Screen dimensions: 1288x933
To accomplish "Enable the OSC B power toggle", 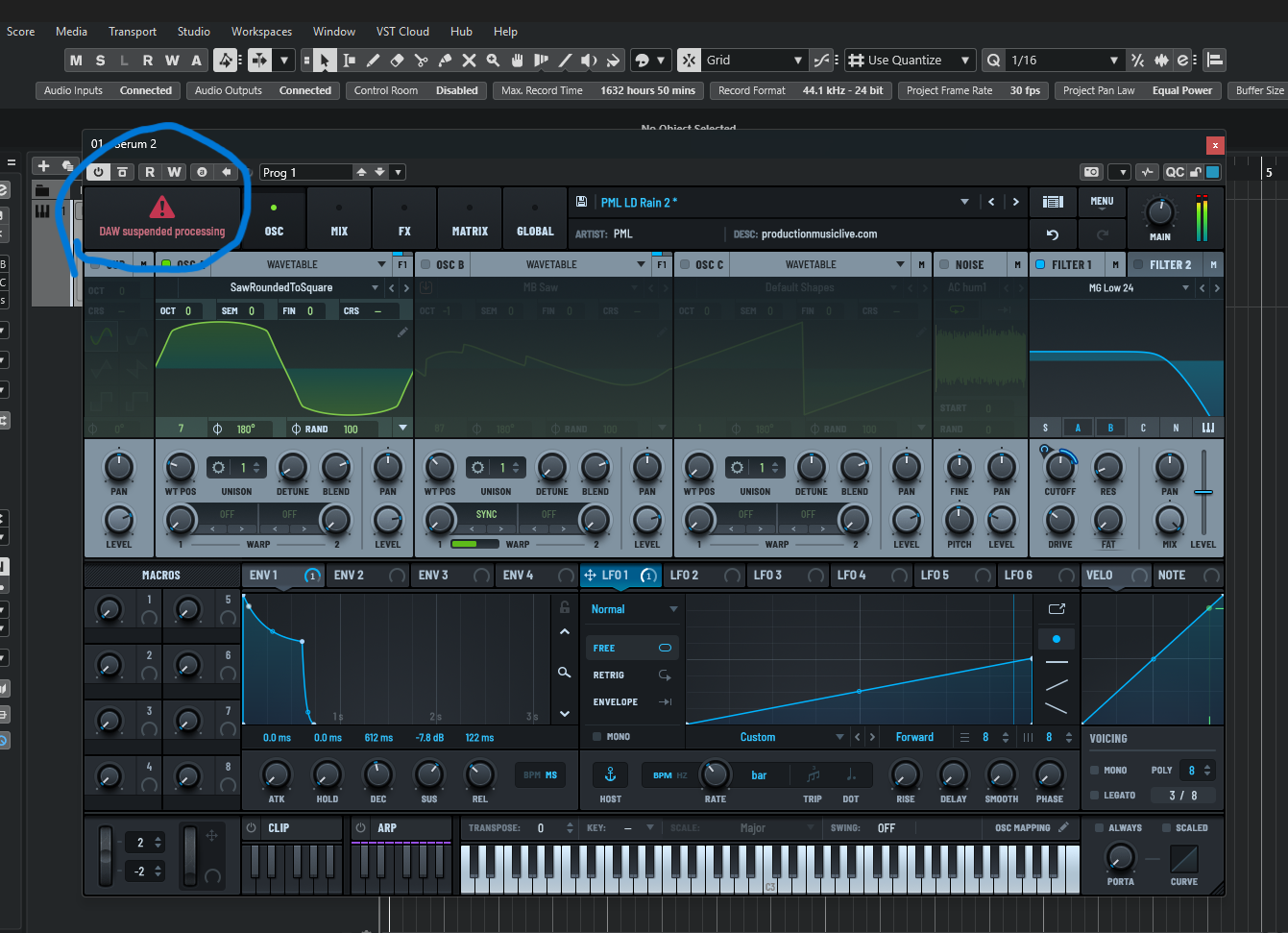I will [426, 264].
